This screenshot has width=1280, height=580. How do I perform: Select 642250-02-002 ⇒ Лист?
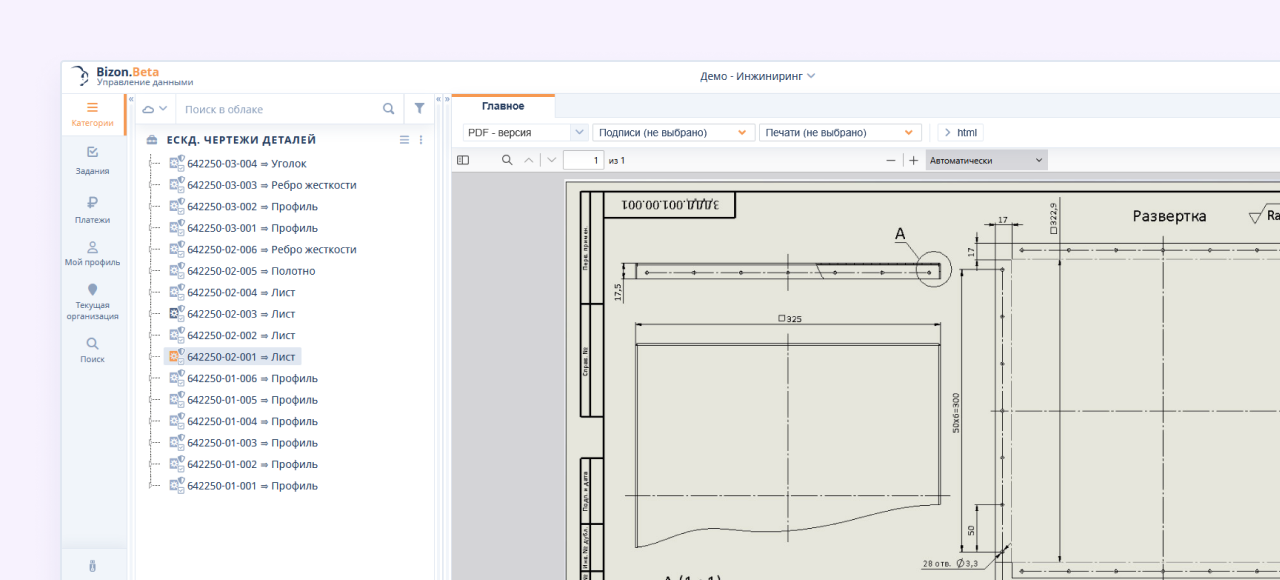coord(241,335)
